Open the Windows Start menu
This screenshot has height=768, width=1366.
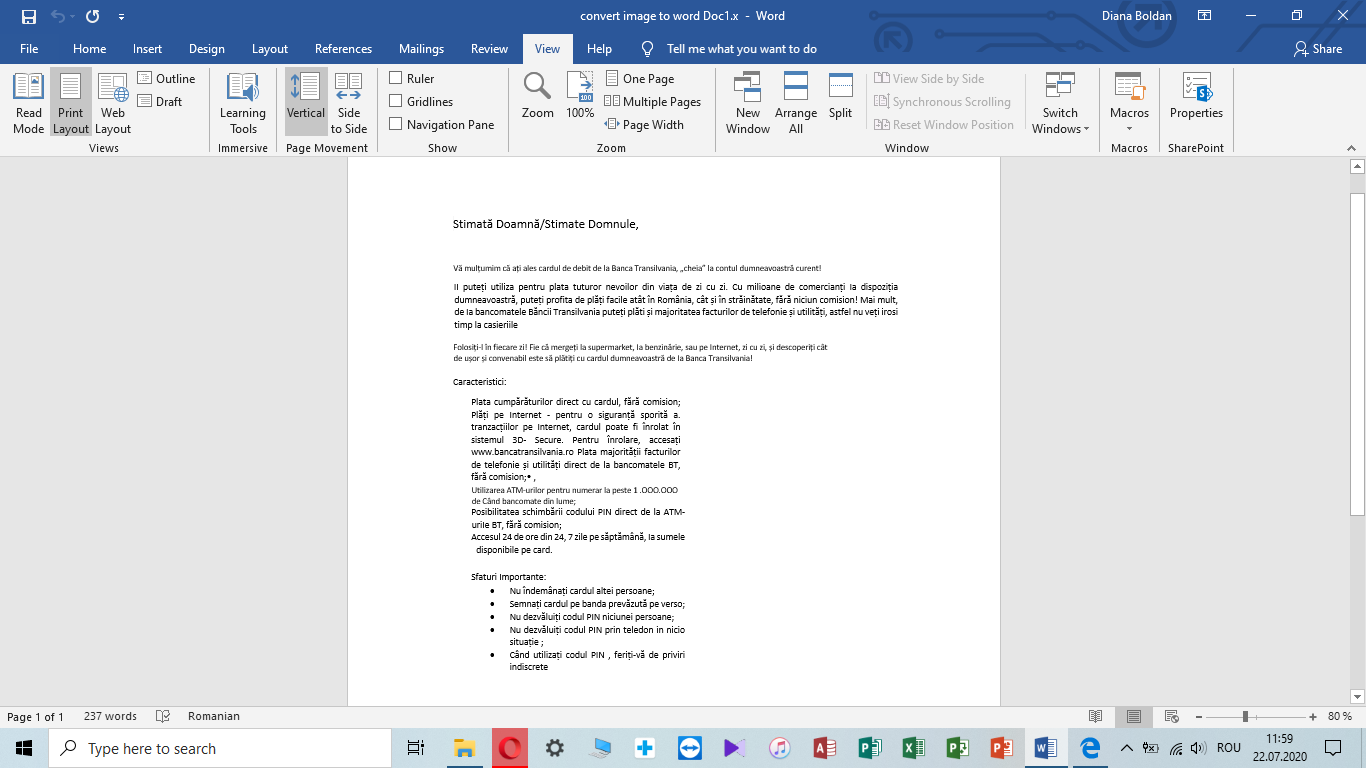coord(24,748)
